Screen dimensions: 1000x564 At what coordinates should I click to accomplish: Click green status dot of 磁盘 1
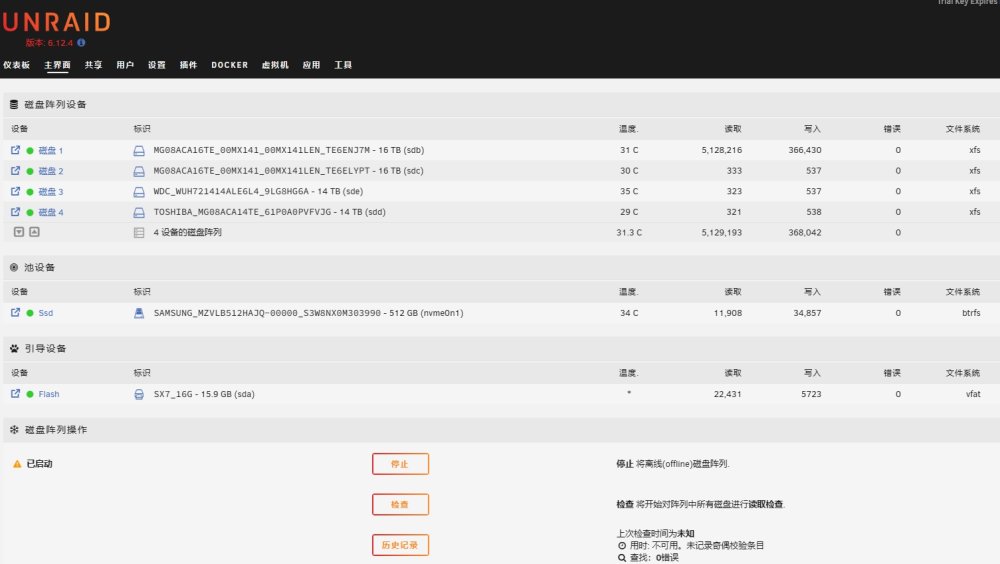click(x=30, y=151)
